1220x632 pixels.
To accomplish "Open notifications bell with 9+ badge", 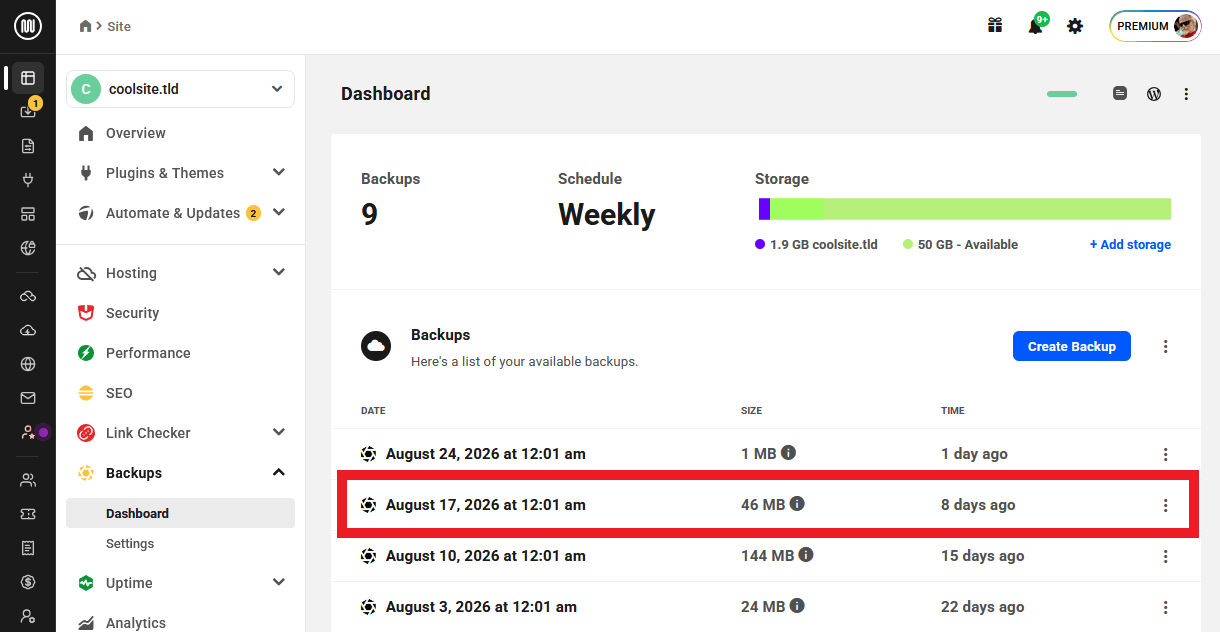I will (1037, 25).
